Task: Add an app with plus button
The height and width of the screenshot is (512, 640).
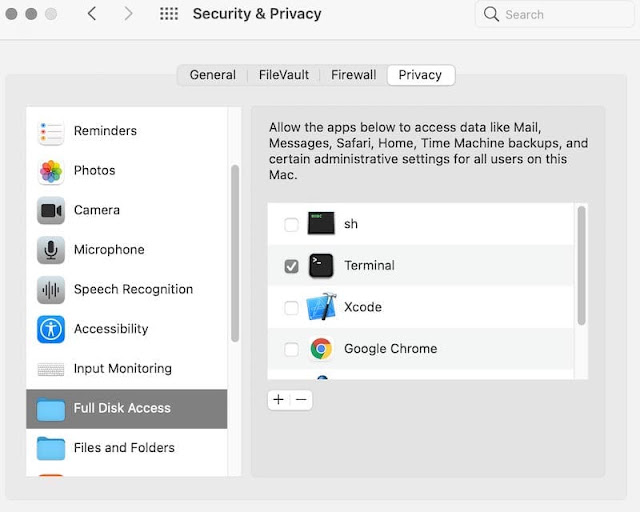Action: click(x=278, y=400)
